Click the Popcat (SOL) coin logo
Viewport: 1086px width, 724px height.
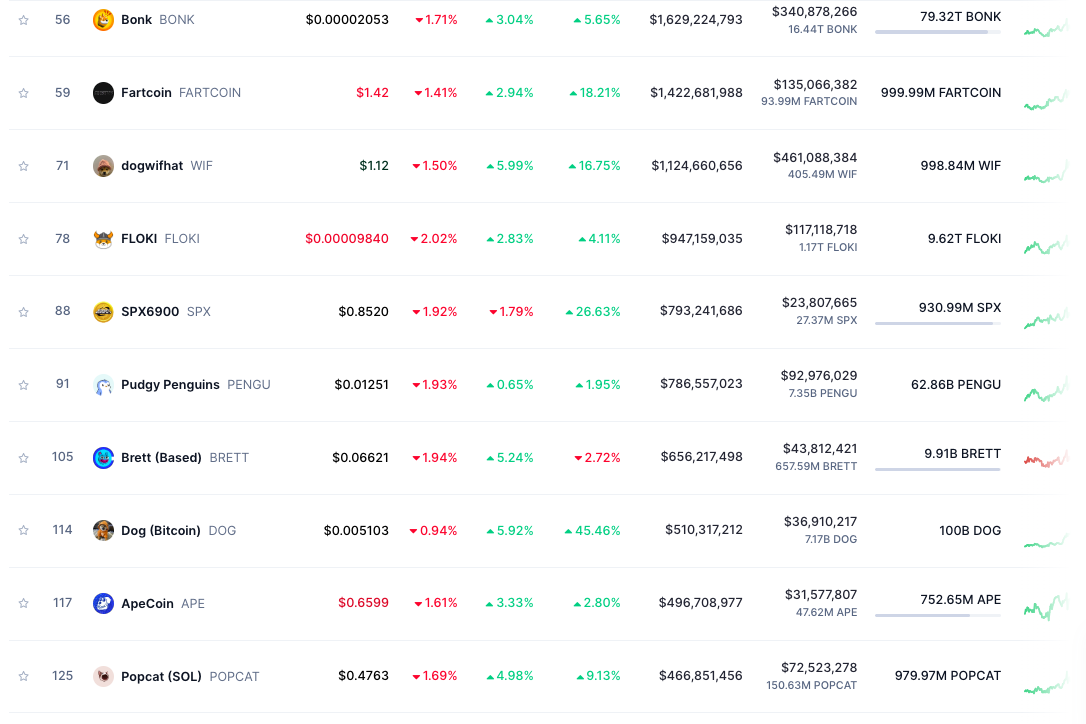tap(103, 677)
